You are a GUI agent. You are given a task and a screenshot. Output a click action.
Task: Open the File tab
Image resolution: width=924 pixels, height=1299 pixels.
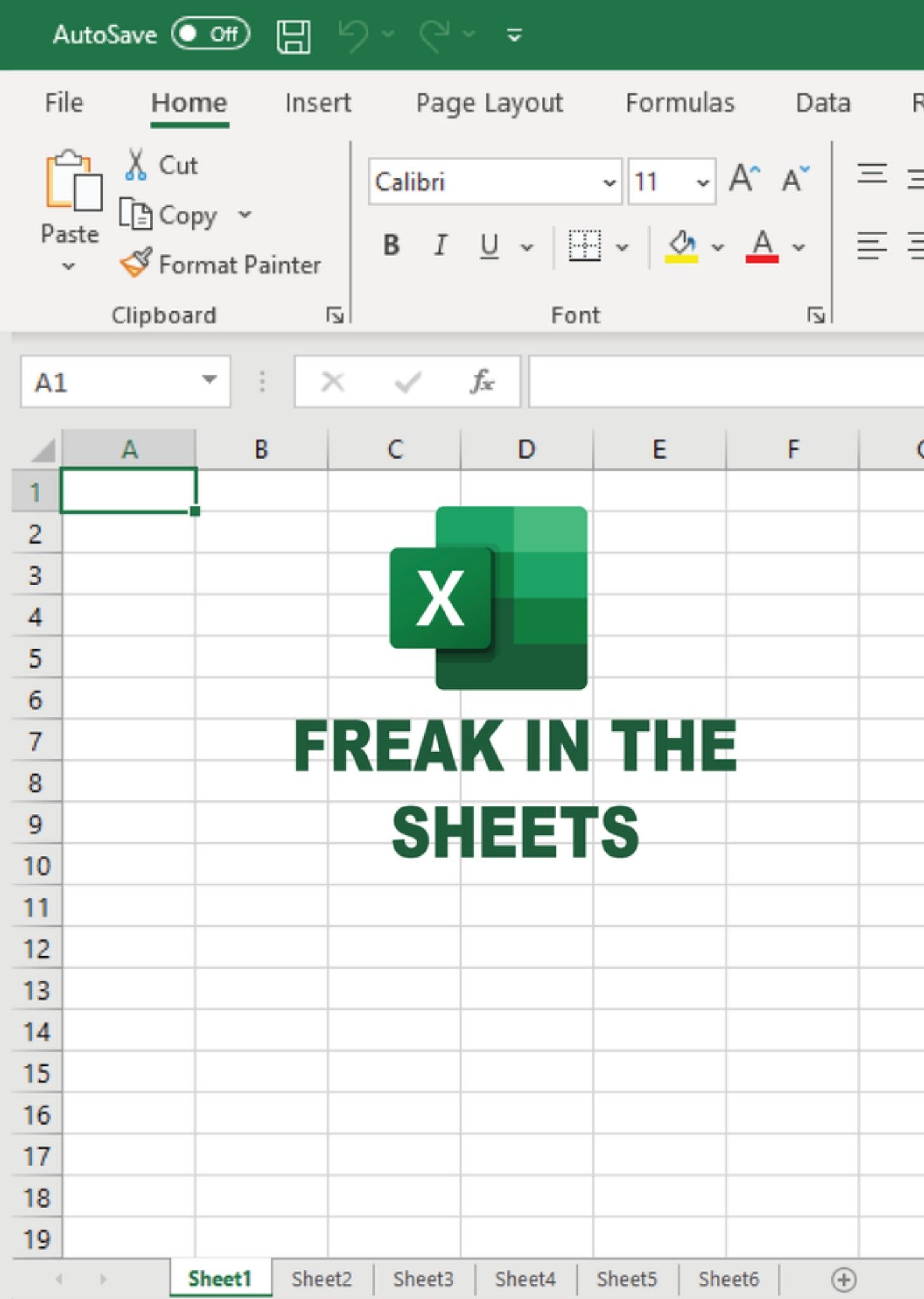click(x=63, y=103)
